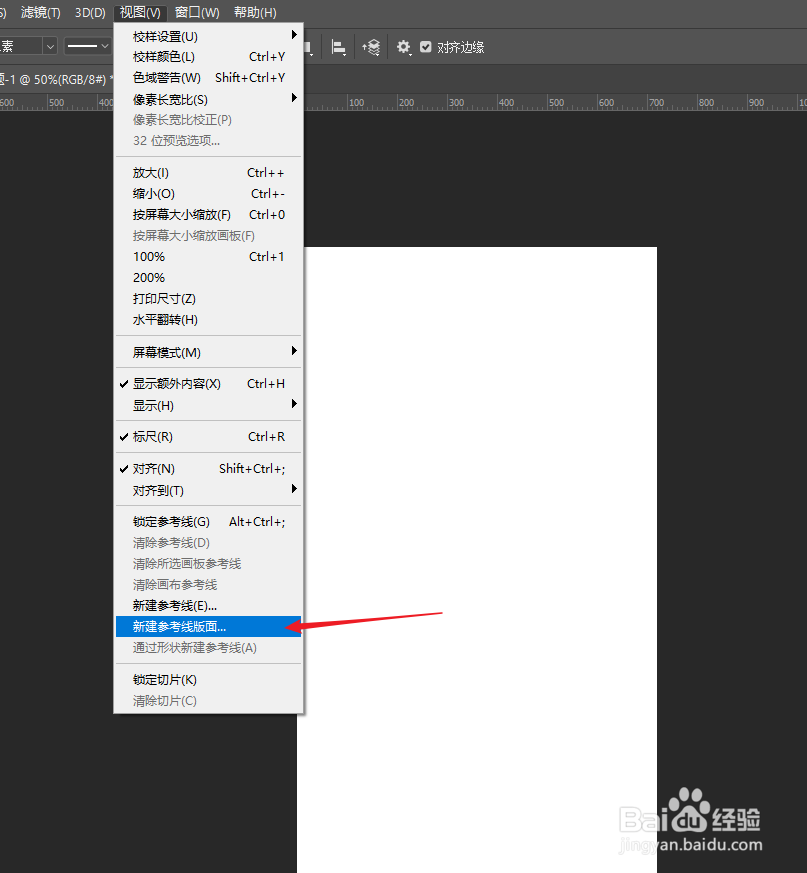Screen dimensions: 807x873
Task: Set zoom to 100% via the View menu
Action: 148,256
